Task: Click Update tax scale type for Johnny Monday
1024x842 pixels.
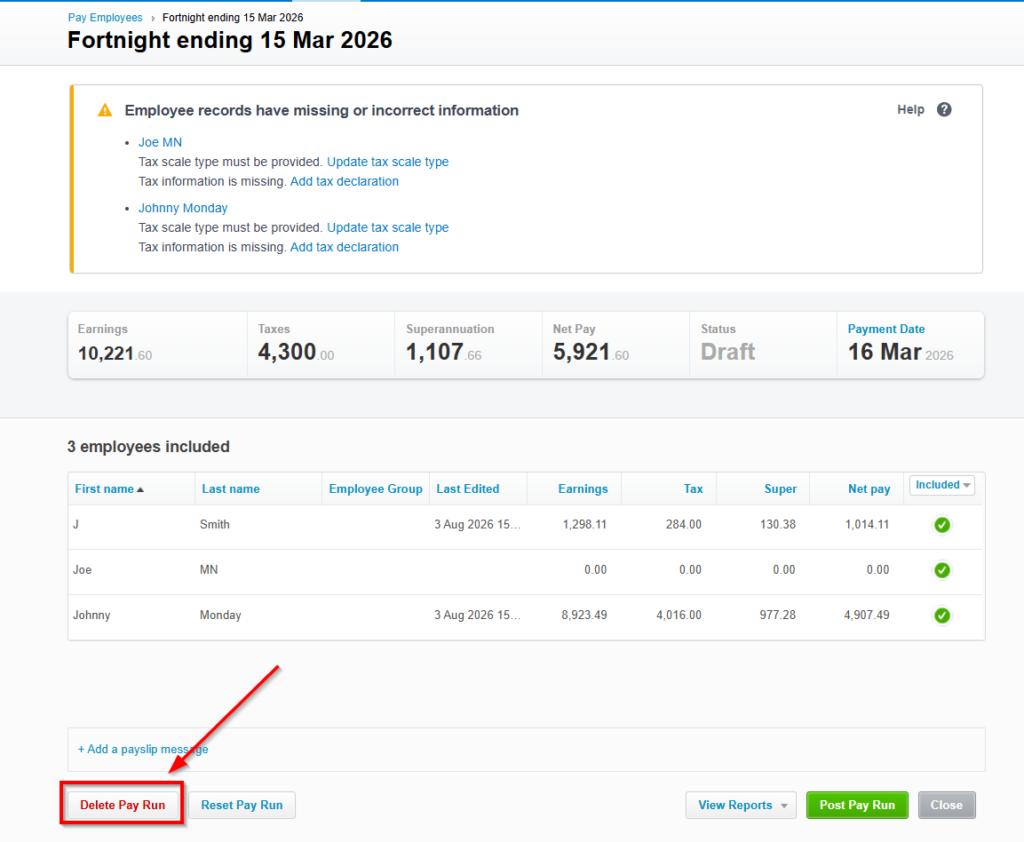Action: (388, 227)
